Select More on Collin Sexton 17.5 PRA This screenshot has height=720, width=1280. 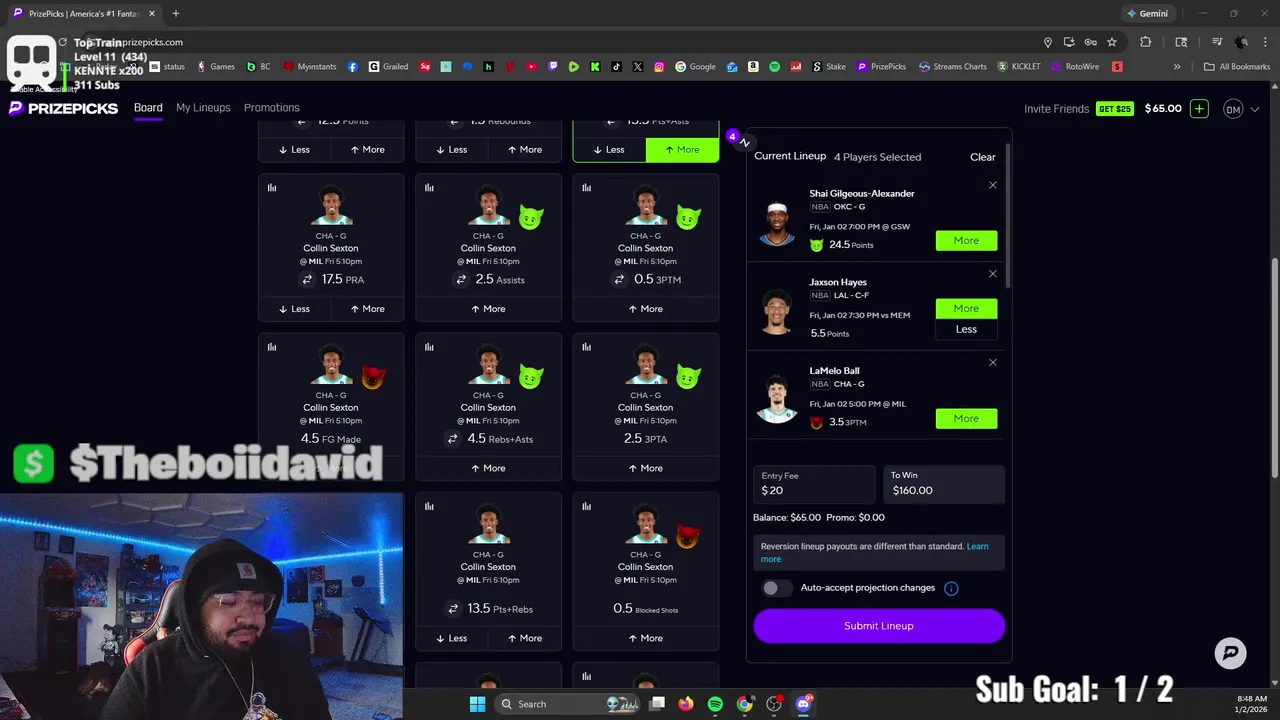[367, 309]
